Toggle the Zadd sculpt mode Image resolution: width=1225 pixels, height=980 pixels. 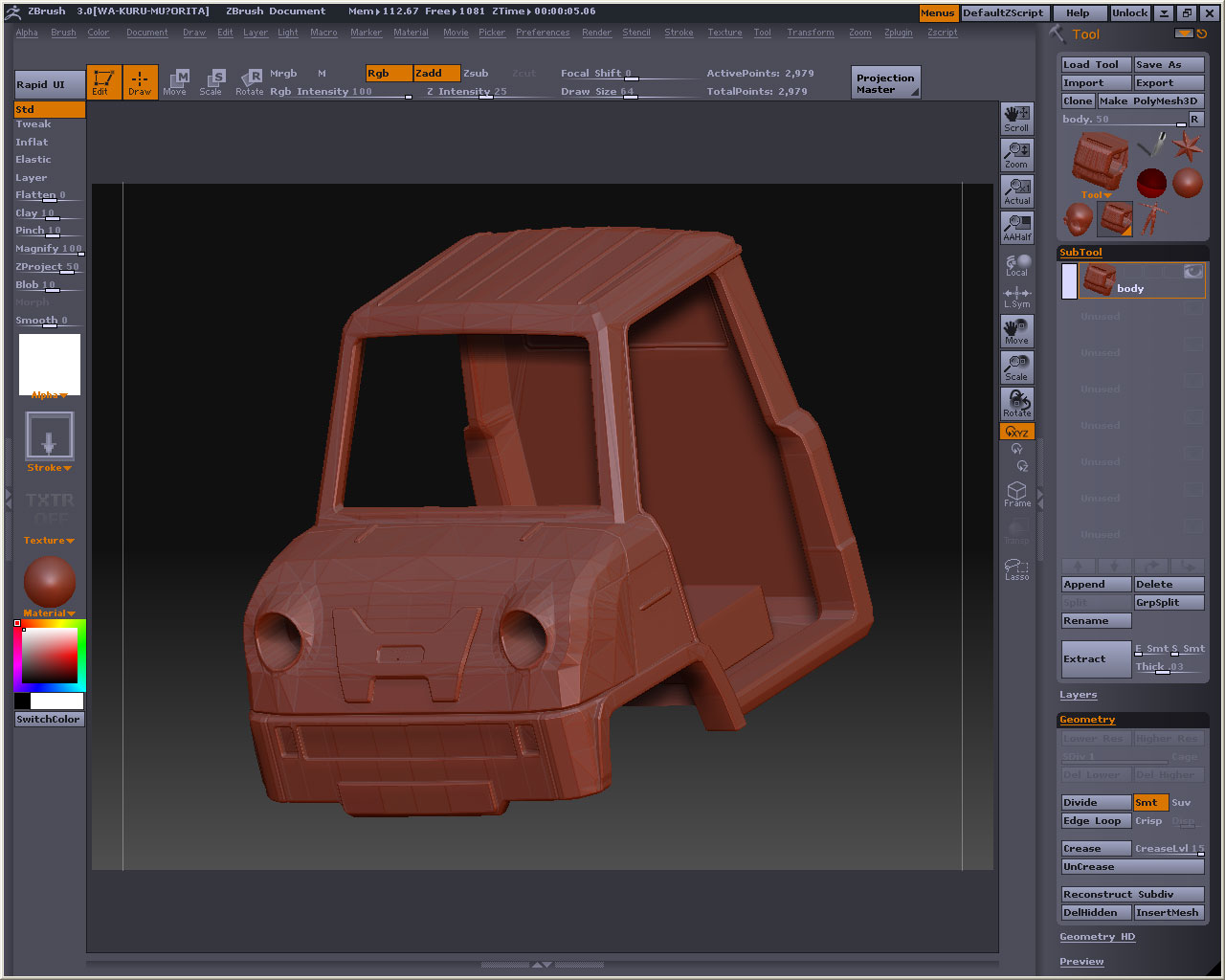click(x=436, y=74)
